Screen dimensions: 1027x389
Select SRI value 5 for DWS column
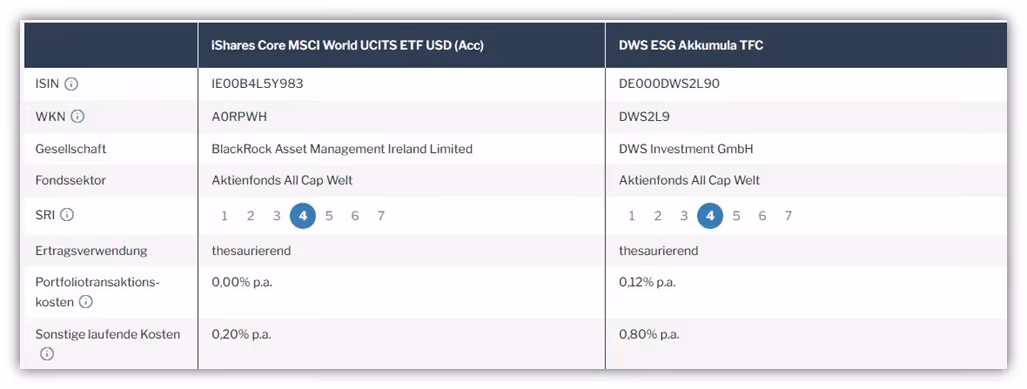coord(736,216)
